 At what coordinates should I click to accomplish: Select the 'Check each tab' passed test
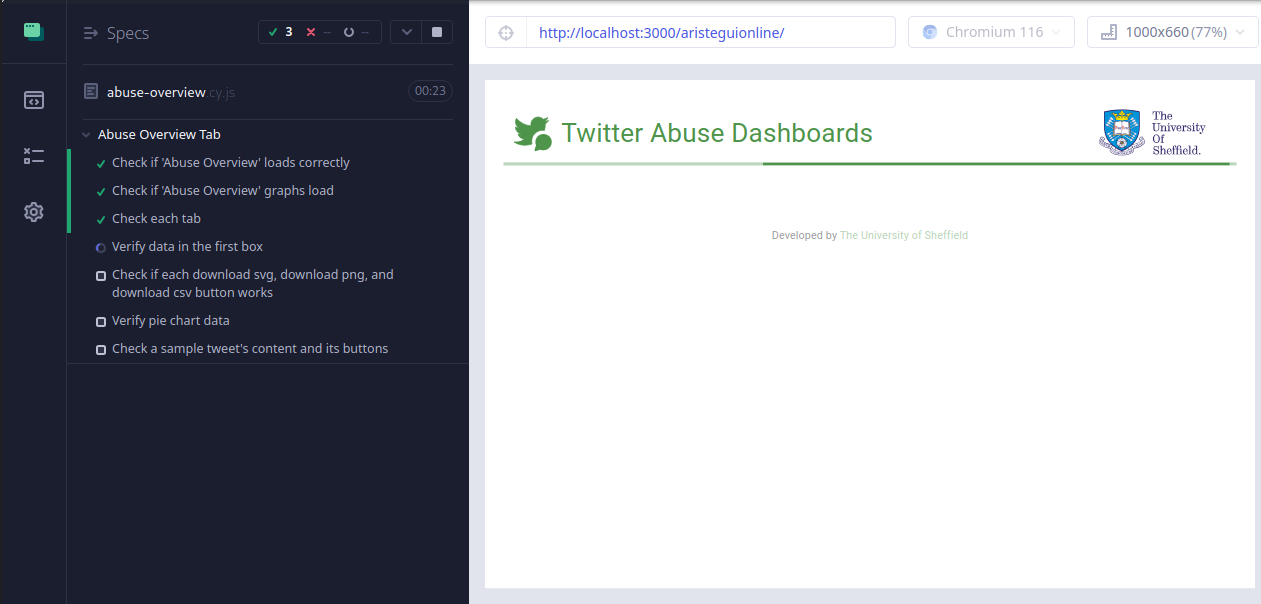coord(156,219)
